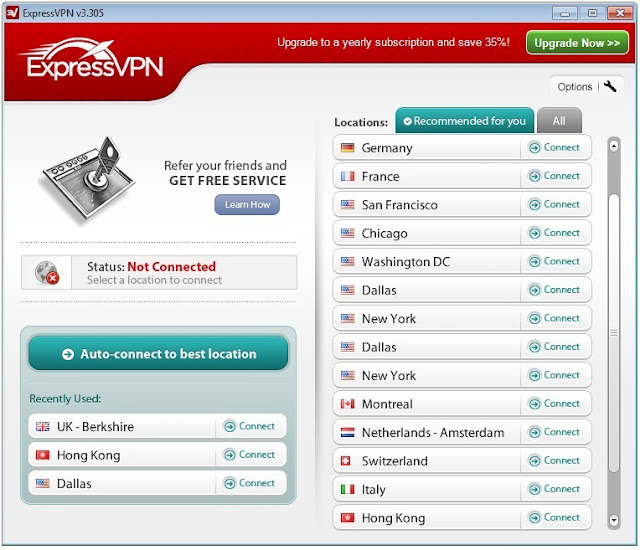Select the Italy location name
This screenshot has height=550, width=640.
point(373,490)
